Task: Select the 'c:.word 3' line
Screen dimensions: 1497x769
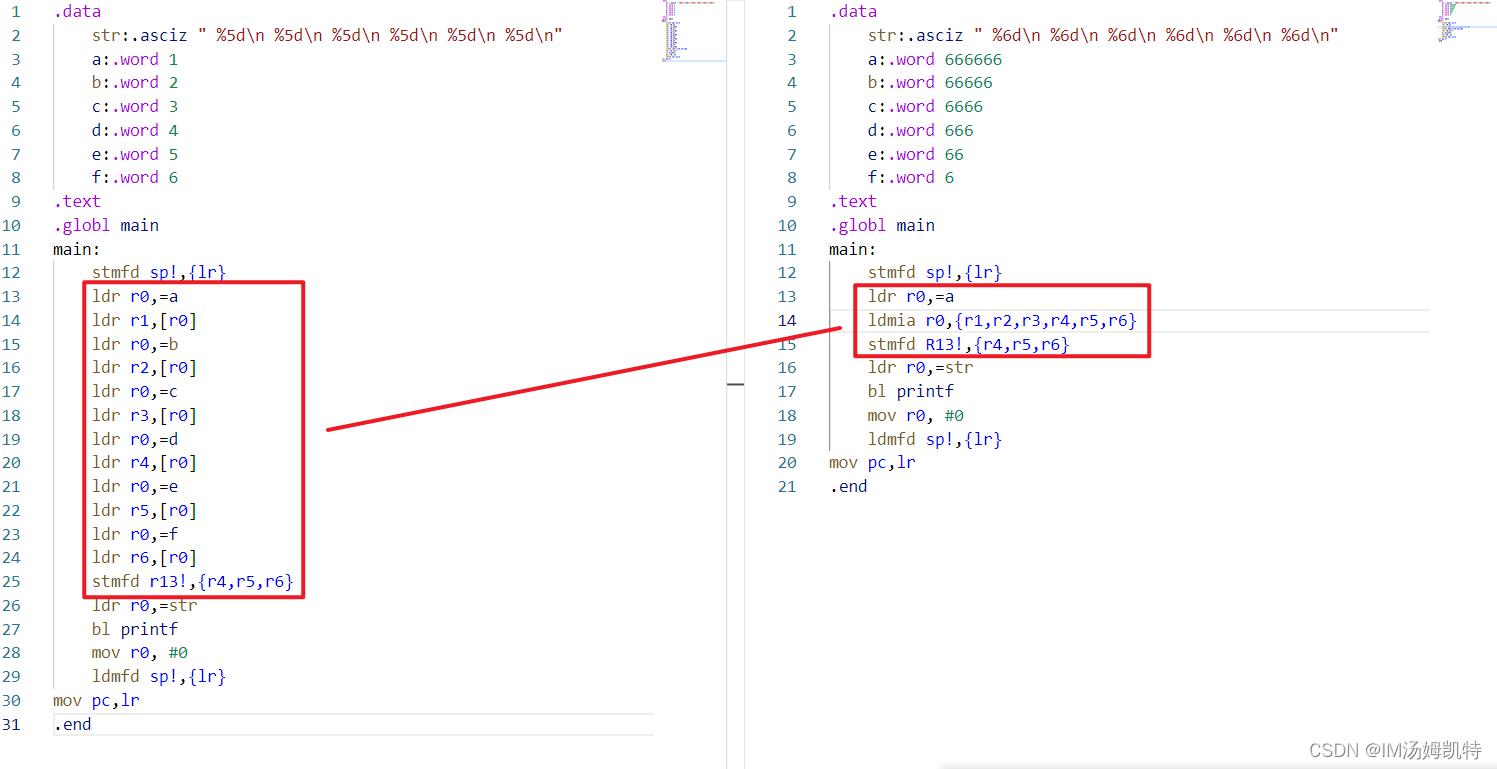Action: pyautogui.click(x=135, y=107)
